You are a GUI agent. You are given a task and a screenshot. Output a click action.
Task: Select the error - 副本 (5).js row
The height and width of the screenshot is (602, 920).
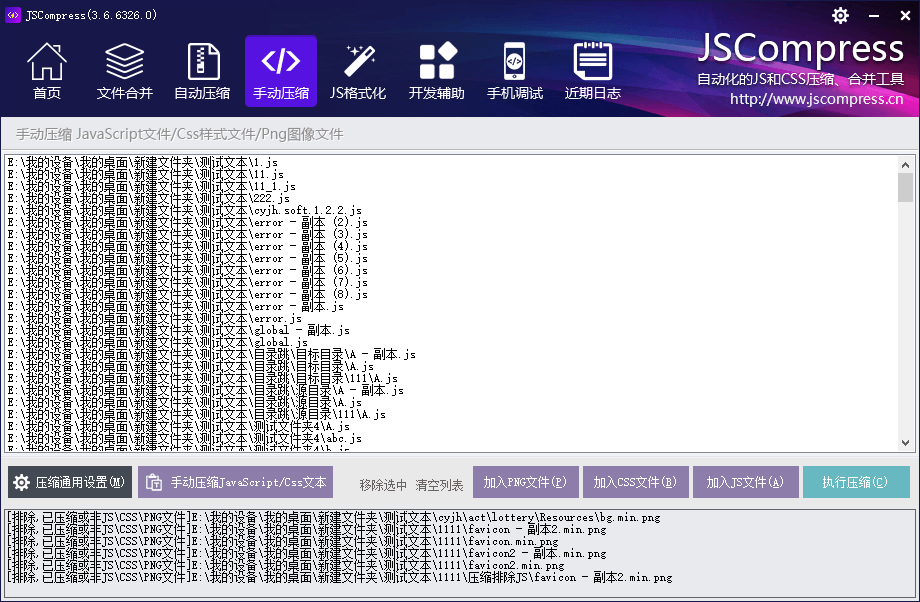tap(187, 258)
